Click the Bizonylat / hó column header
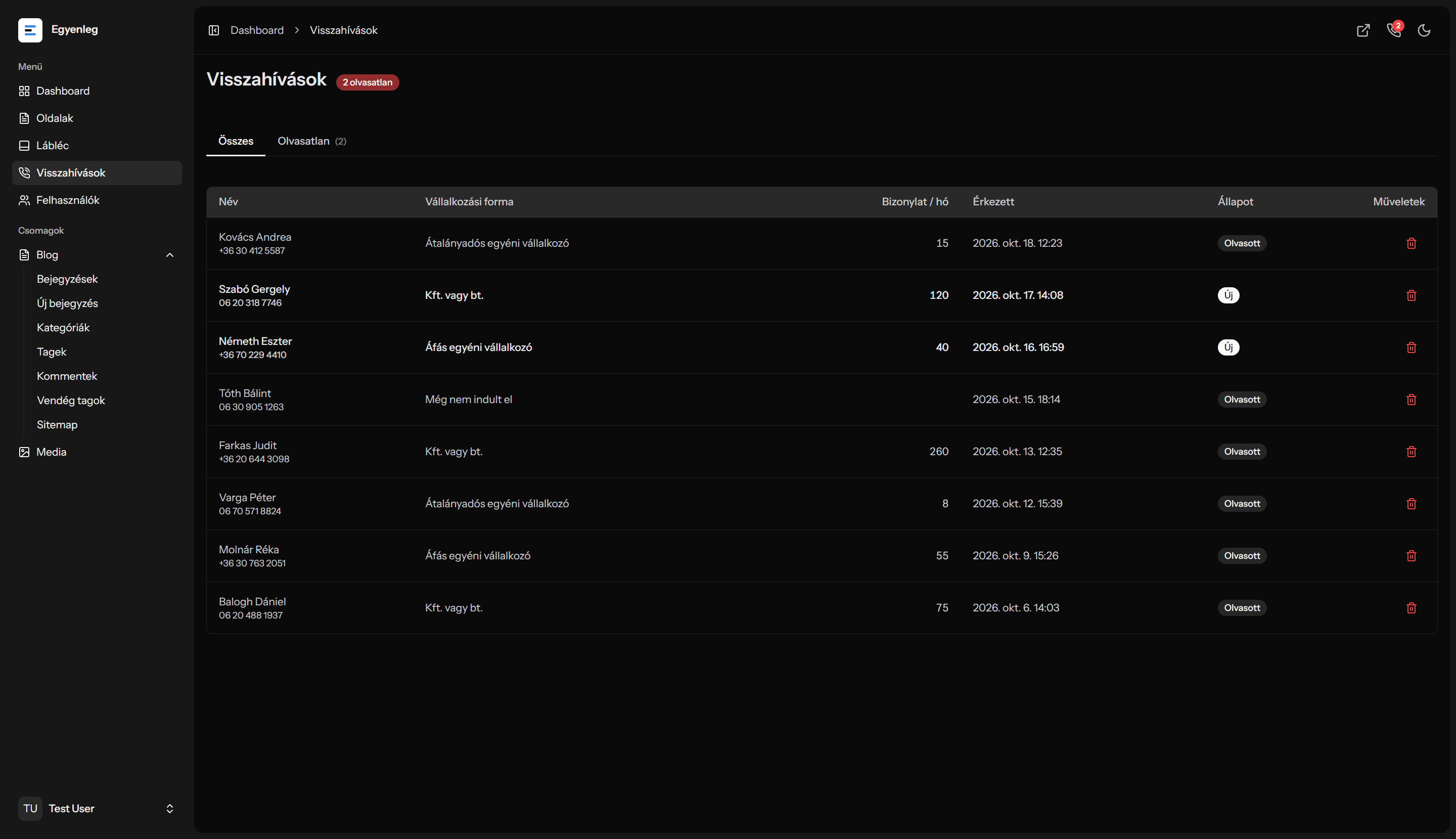The height and width of the screenshot is (839, 1456). 915,202
